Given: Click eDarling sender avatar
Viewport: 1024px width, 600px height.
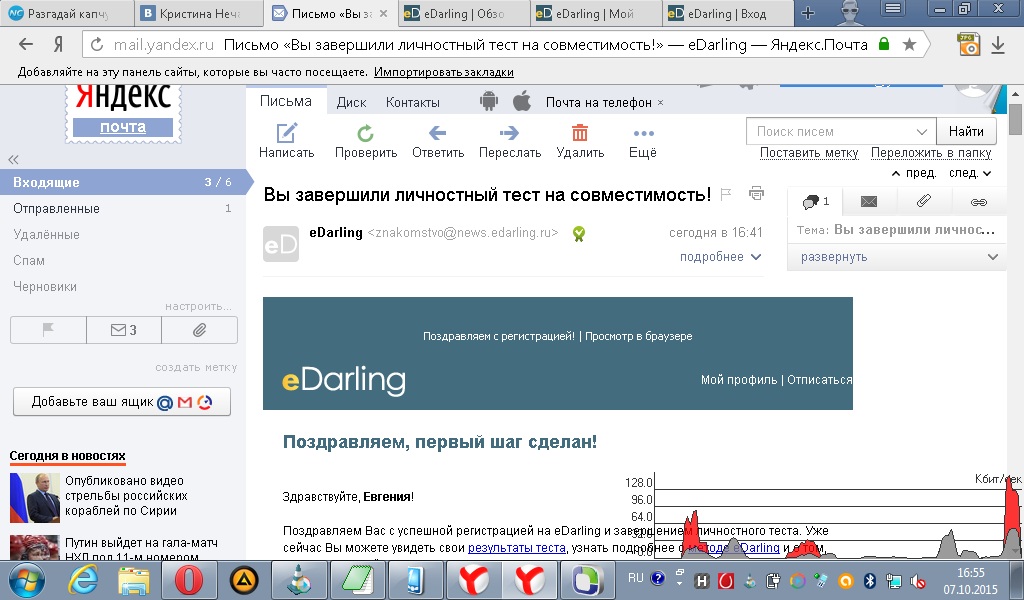Looking at the screenshot, I should point(281,244).
